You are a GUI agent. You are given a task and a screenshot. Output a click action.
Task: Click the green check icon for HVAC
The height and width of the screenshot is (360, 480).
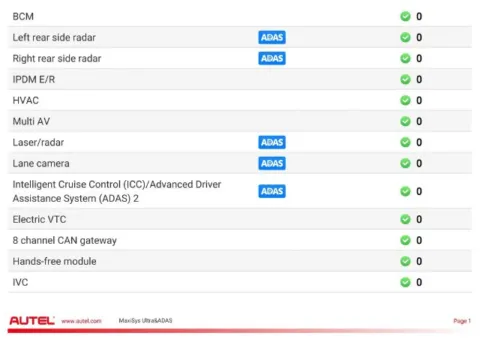coord(405,100)
